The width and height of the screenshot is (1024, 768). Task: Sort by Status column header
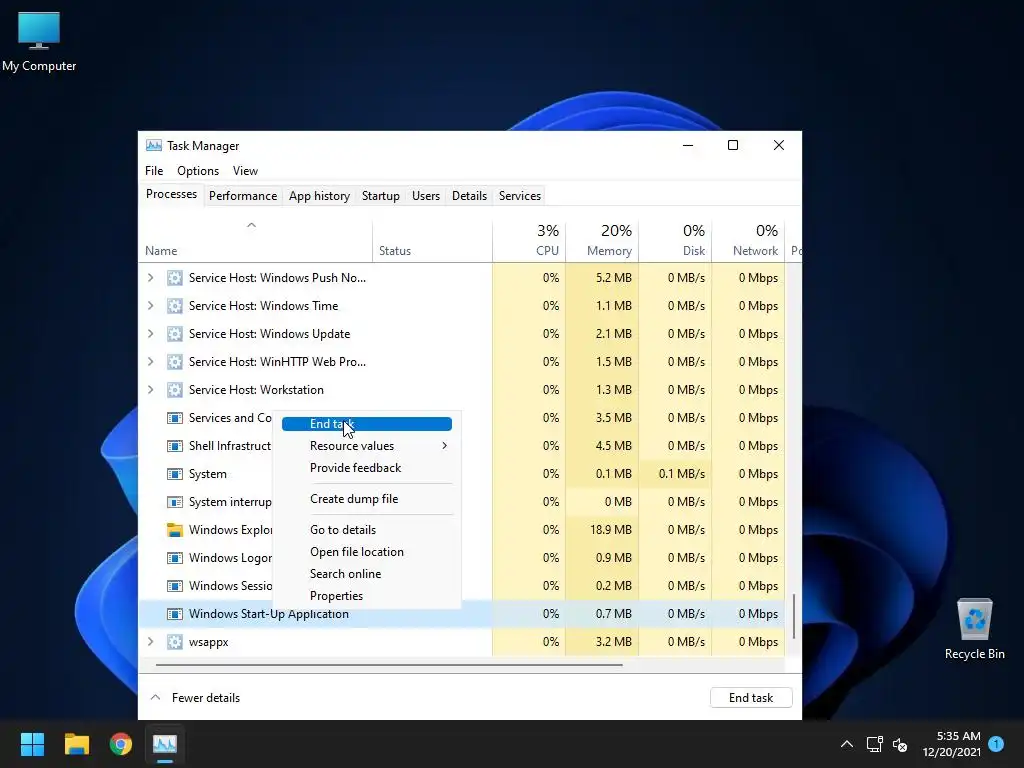pos(432,241)
